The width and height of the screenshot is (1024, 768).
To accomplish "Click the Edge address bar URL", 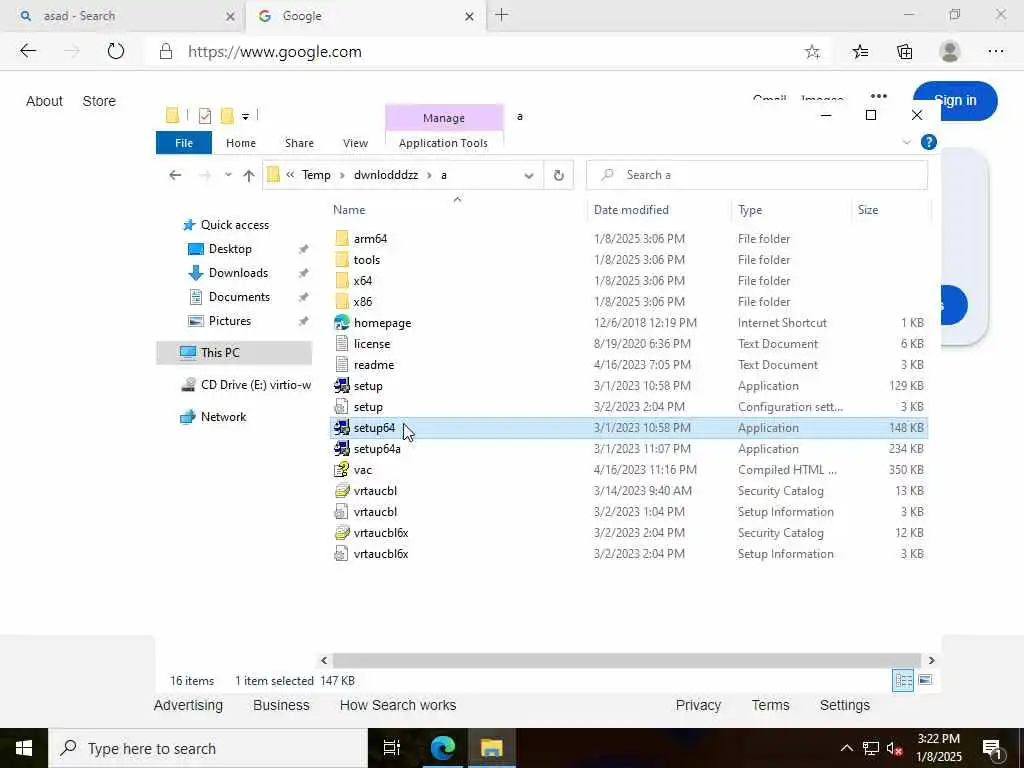I will click(275, 52).
